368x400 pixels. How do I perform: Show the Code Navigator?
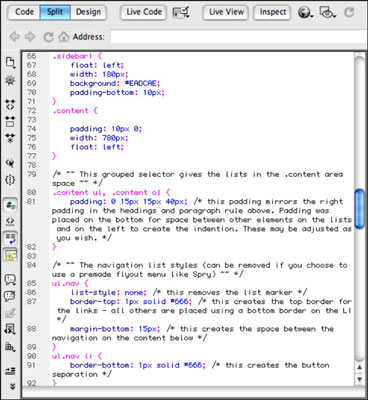(x=10, y=80)
